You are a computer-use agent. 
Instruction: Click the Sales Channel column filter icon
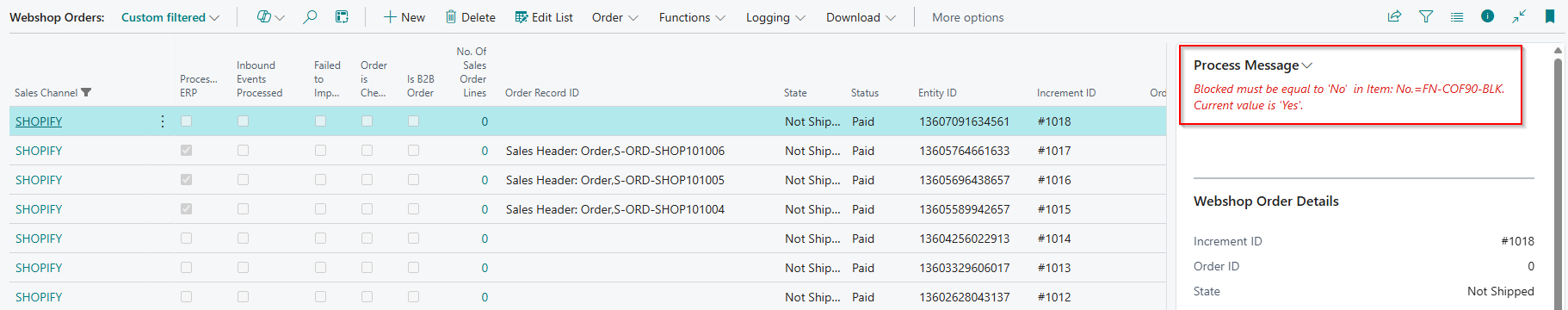86,93
